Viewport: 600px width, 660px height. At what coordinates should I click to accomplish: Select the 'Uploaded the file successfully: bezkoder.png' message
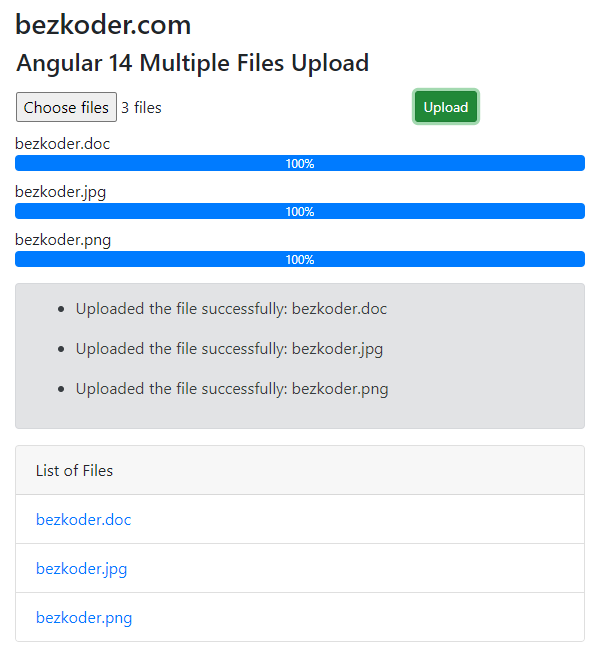click(x=232, y=389)
